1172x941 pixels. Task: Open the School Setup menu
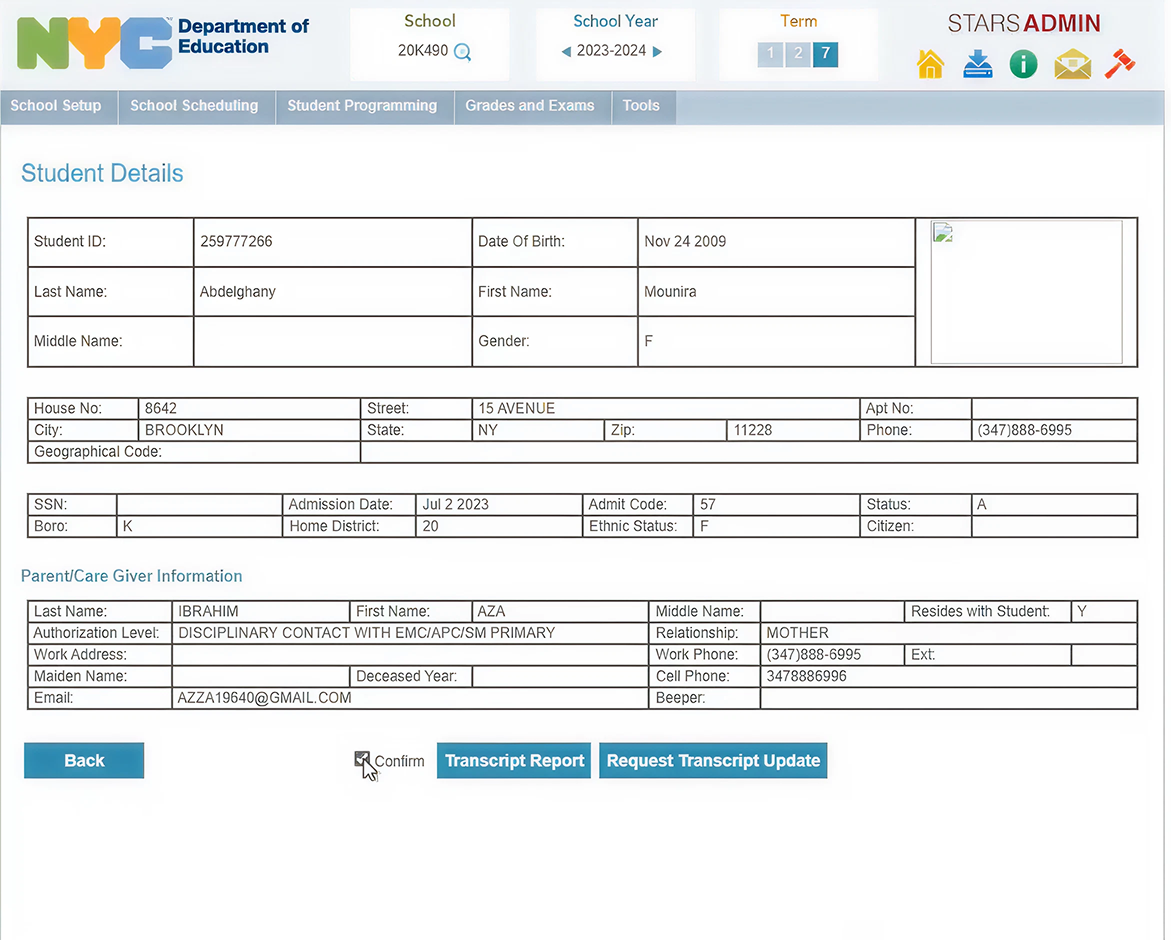pyautogui.click(x=56, y=106)
